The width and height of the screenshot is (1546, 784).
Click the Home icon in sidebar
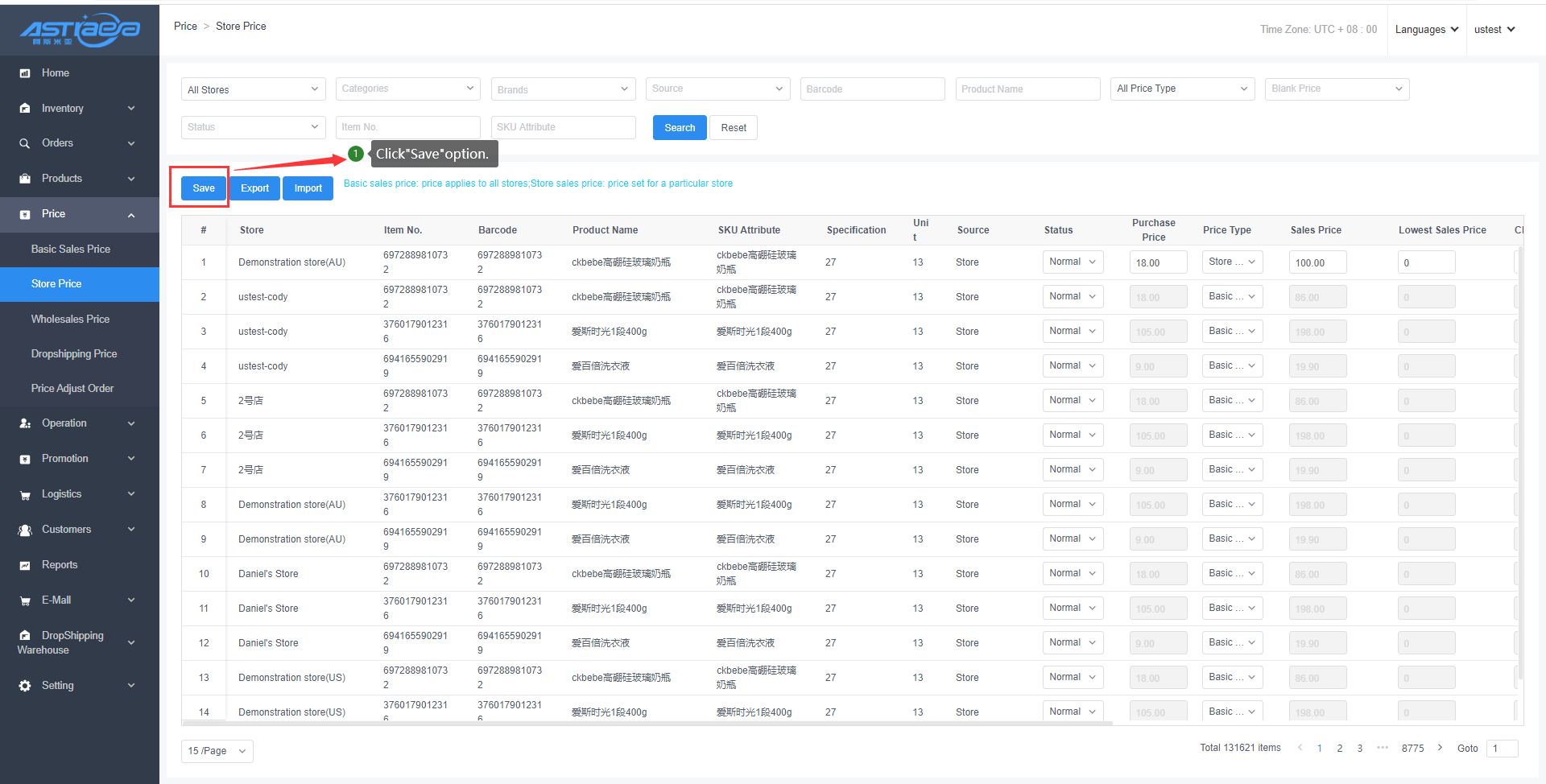25,73
